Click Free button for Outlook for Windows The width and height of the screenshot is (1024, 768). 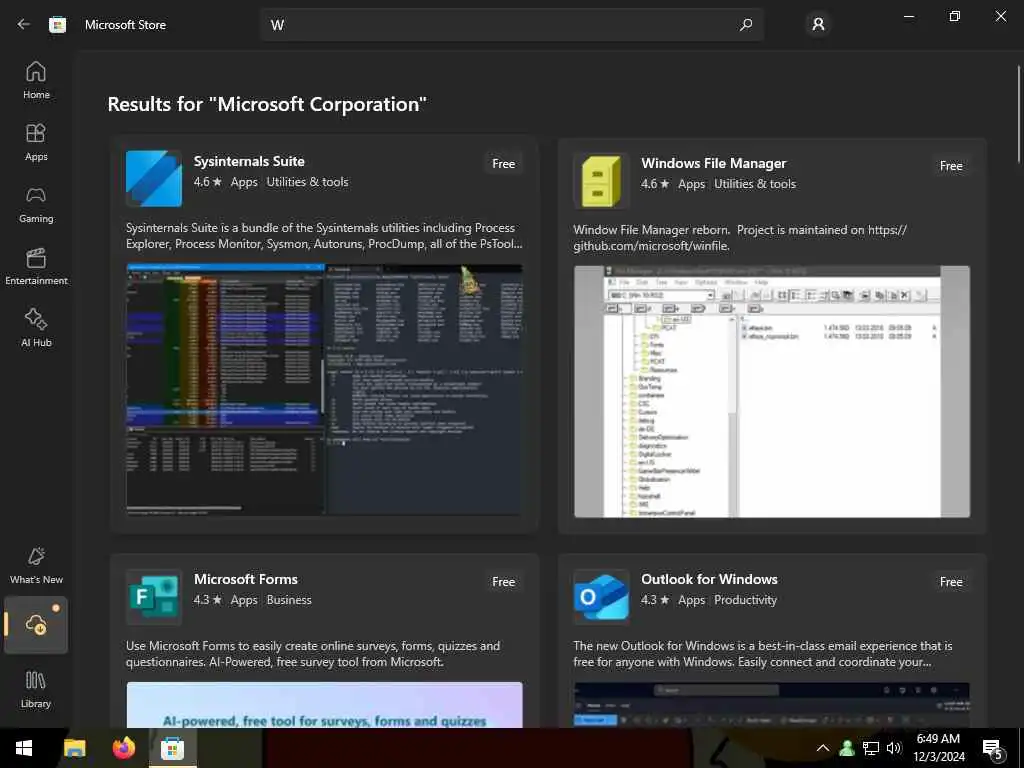[x=951, y=582]
